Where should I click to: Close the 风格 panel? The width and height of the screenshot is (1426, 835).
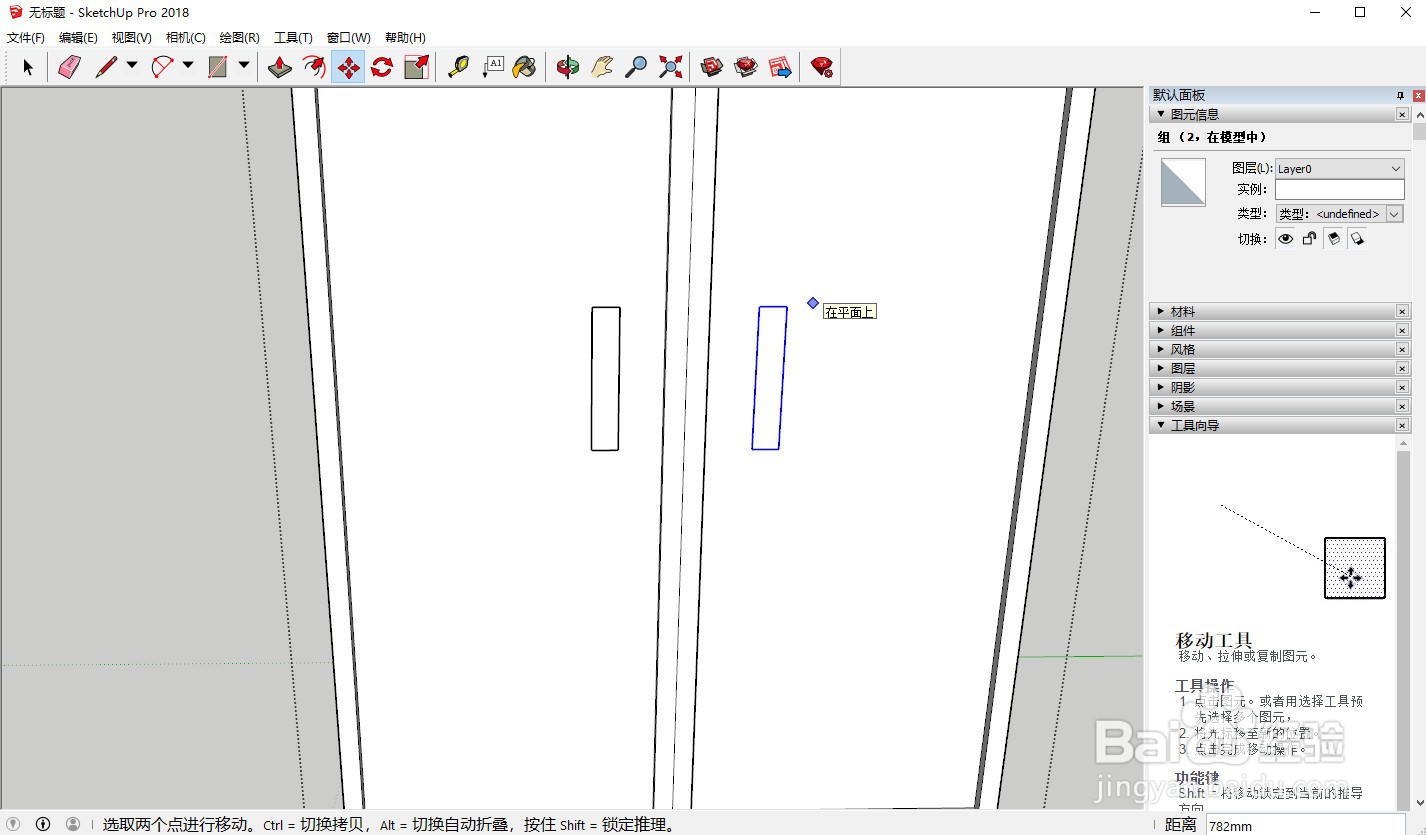tap(1402, 350)
